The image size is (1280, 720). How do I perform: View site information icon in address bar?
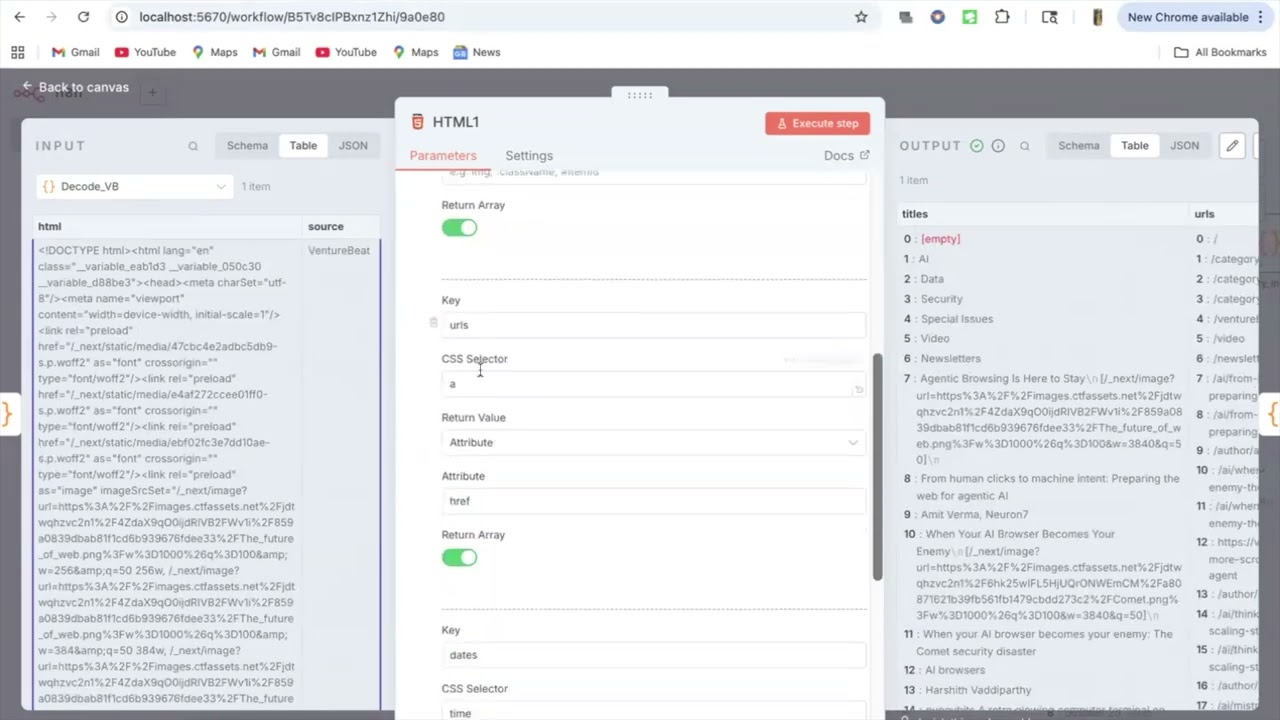pyautogui.click(x=121, y=17)
